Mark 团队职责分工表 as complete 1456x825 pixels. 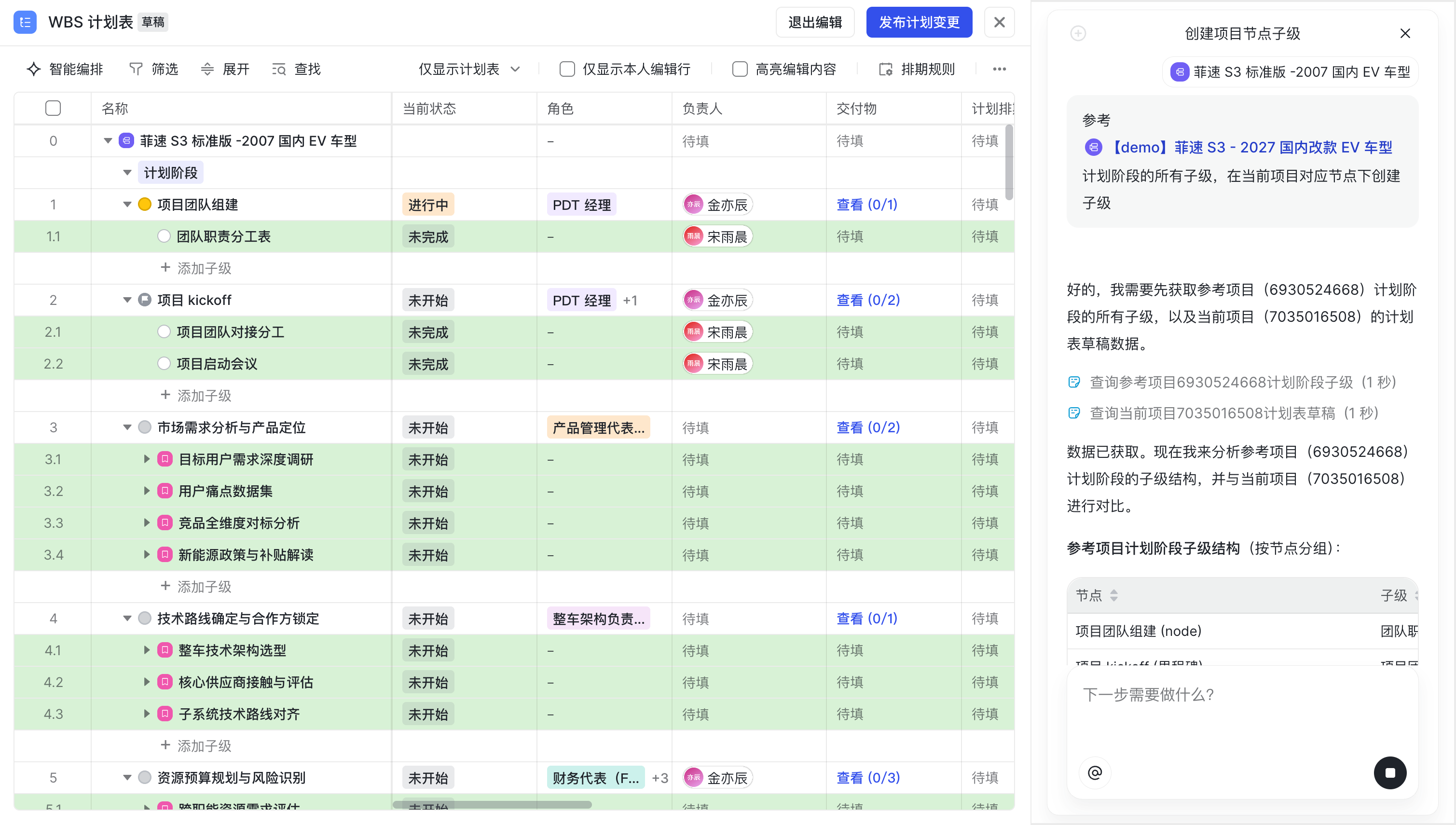[164, 236]
